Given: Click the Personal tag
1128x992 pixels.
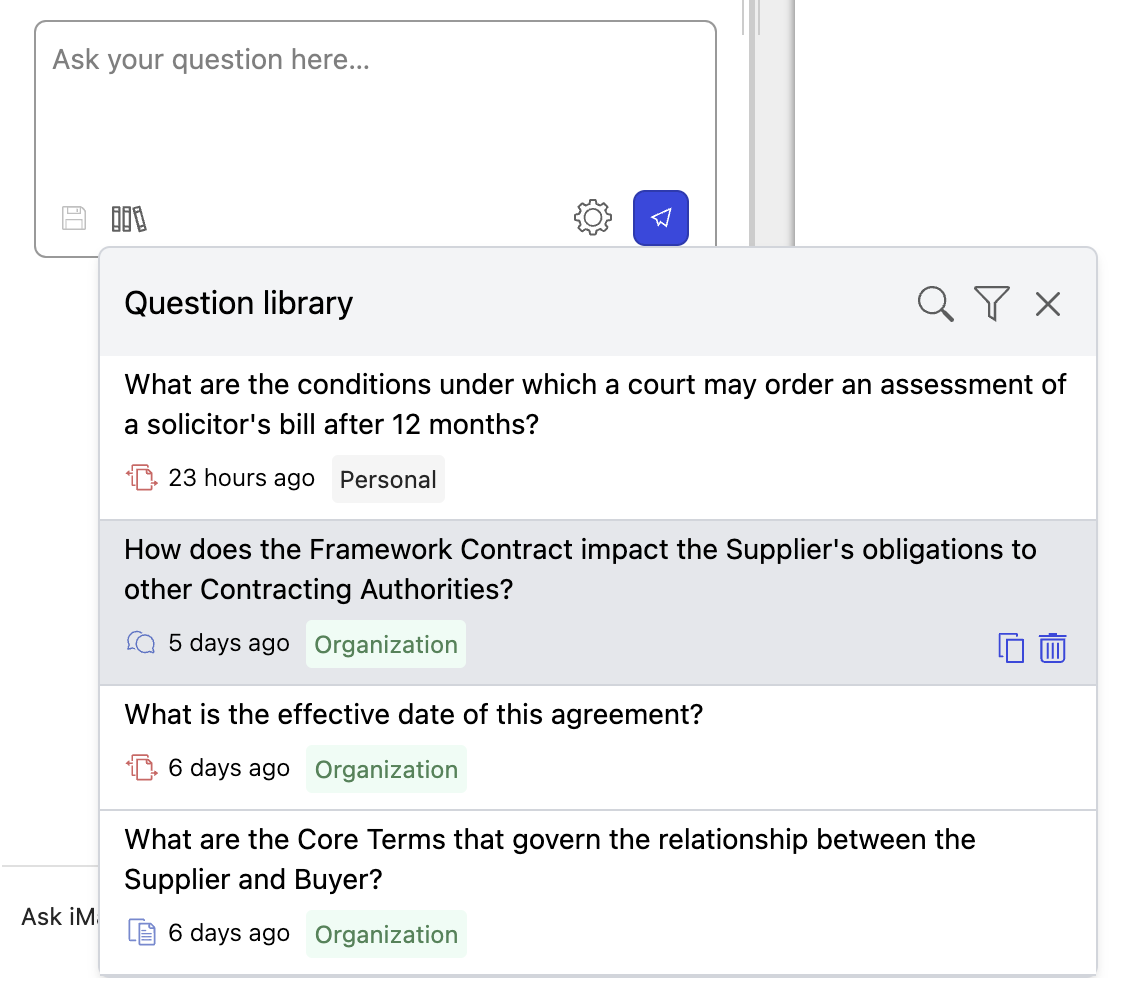Looking at the screenshot, I should 388,479.
